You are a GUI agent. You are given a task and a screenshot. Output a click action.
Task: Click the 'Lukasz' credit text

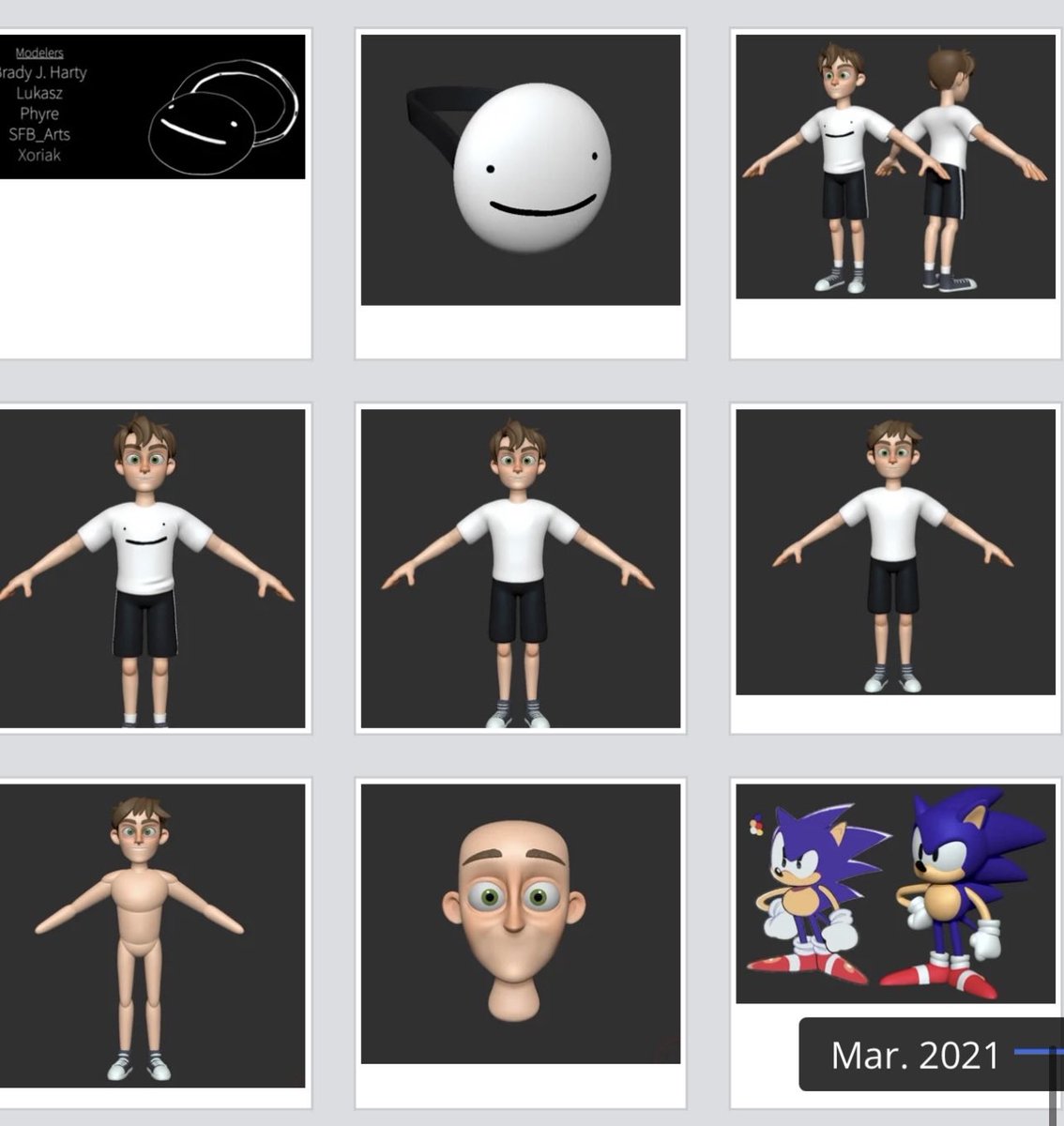click(x=39, y=93)
